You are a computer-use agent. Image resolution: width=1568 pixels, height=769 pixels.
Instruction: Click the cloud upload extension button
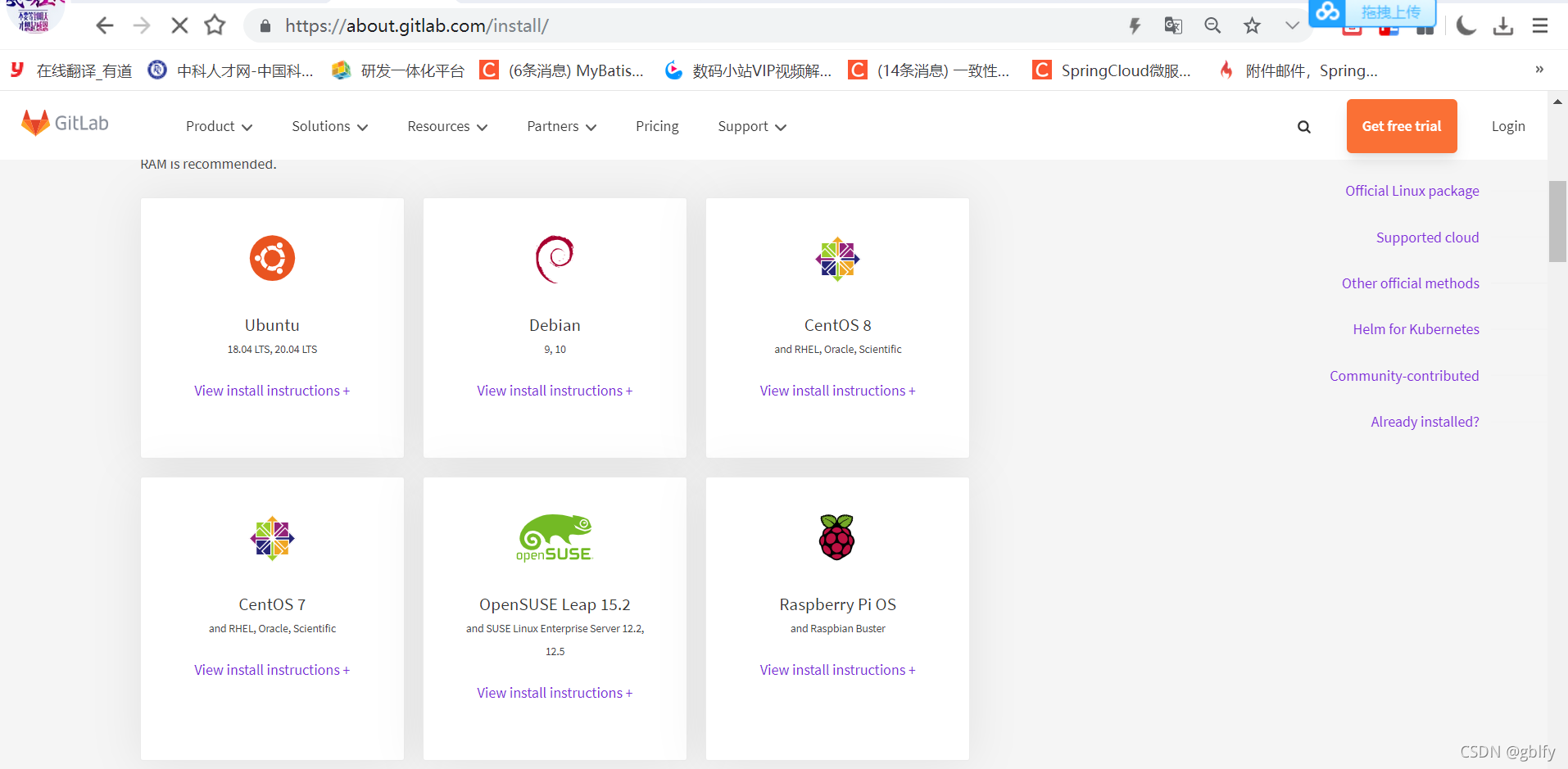click(1373, 12)
